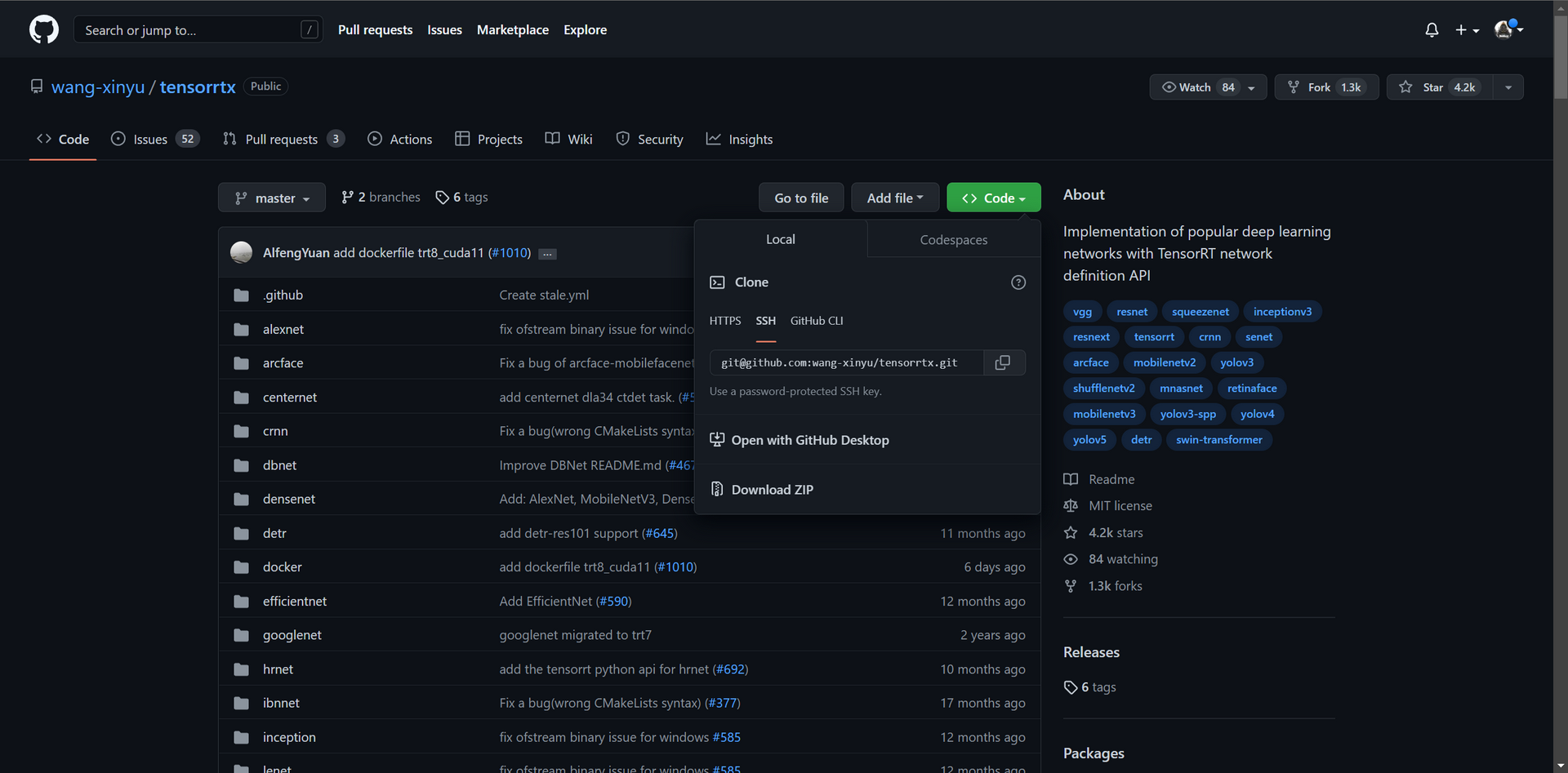Click the MIT license scale icon
Image resolution: width=1568 pixels, height=773 pixels.
pyautogui.click(x=1071, y=506)
